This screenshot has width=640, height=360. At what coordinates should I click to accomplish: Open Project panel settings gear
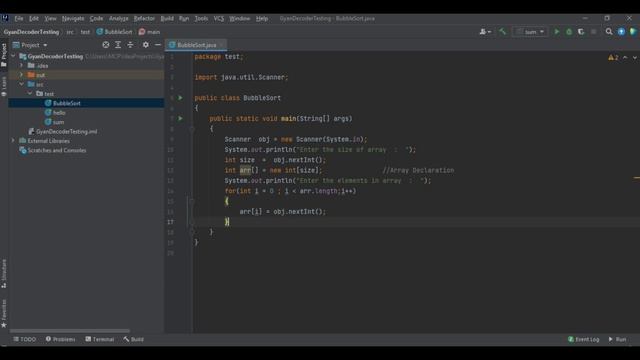146,45
